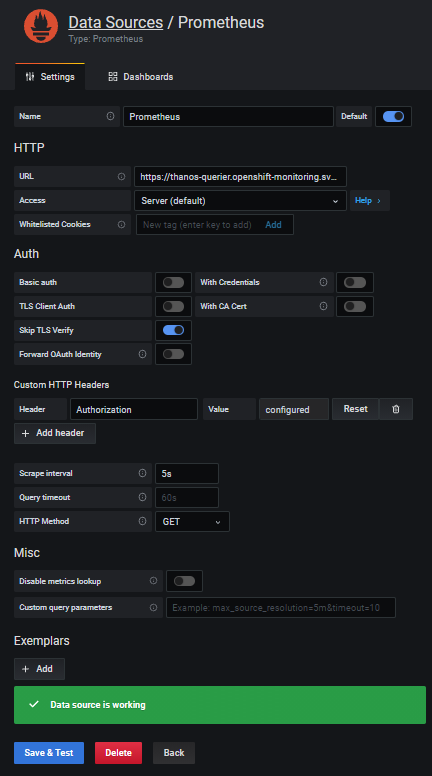The image size is (432, 776).
Task: Click the Scrape interval field showing 5s
Action: (187, 474)
